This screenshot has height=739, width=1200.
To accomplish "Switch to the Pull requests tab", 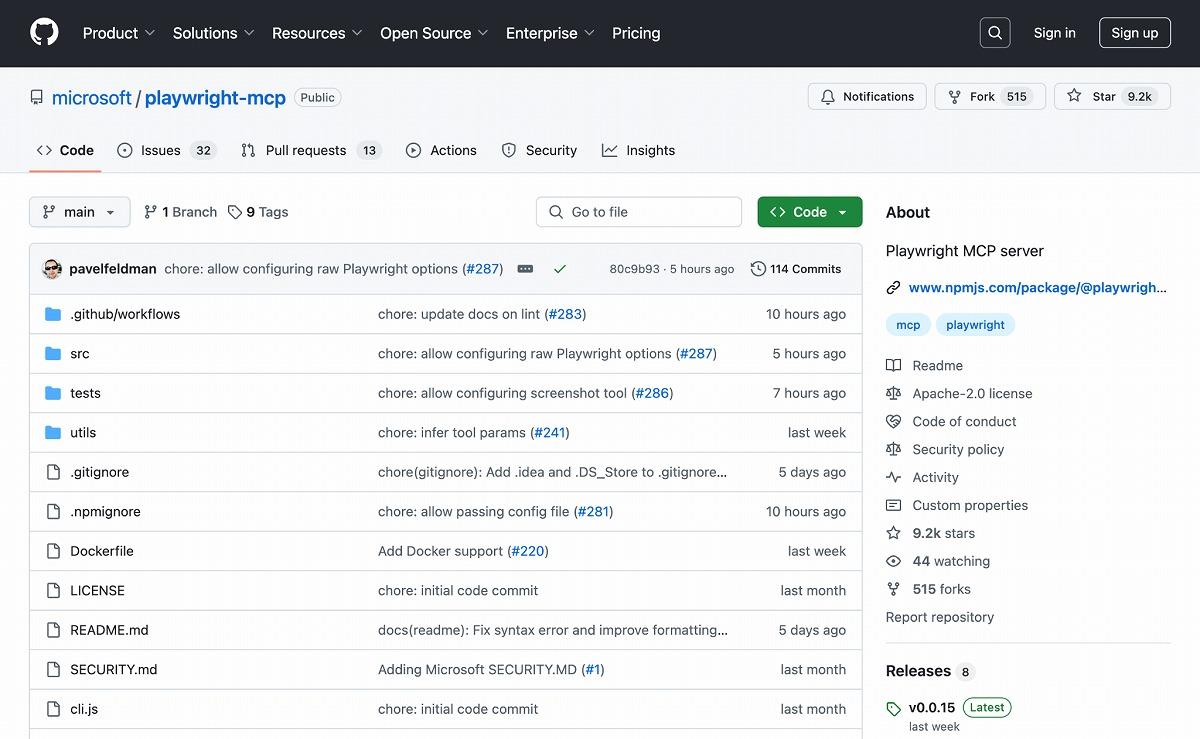I will pos(311,150).
